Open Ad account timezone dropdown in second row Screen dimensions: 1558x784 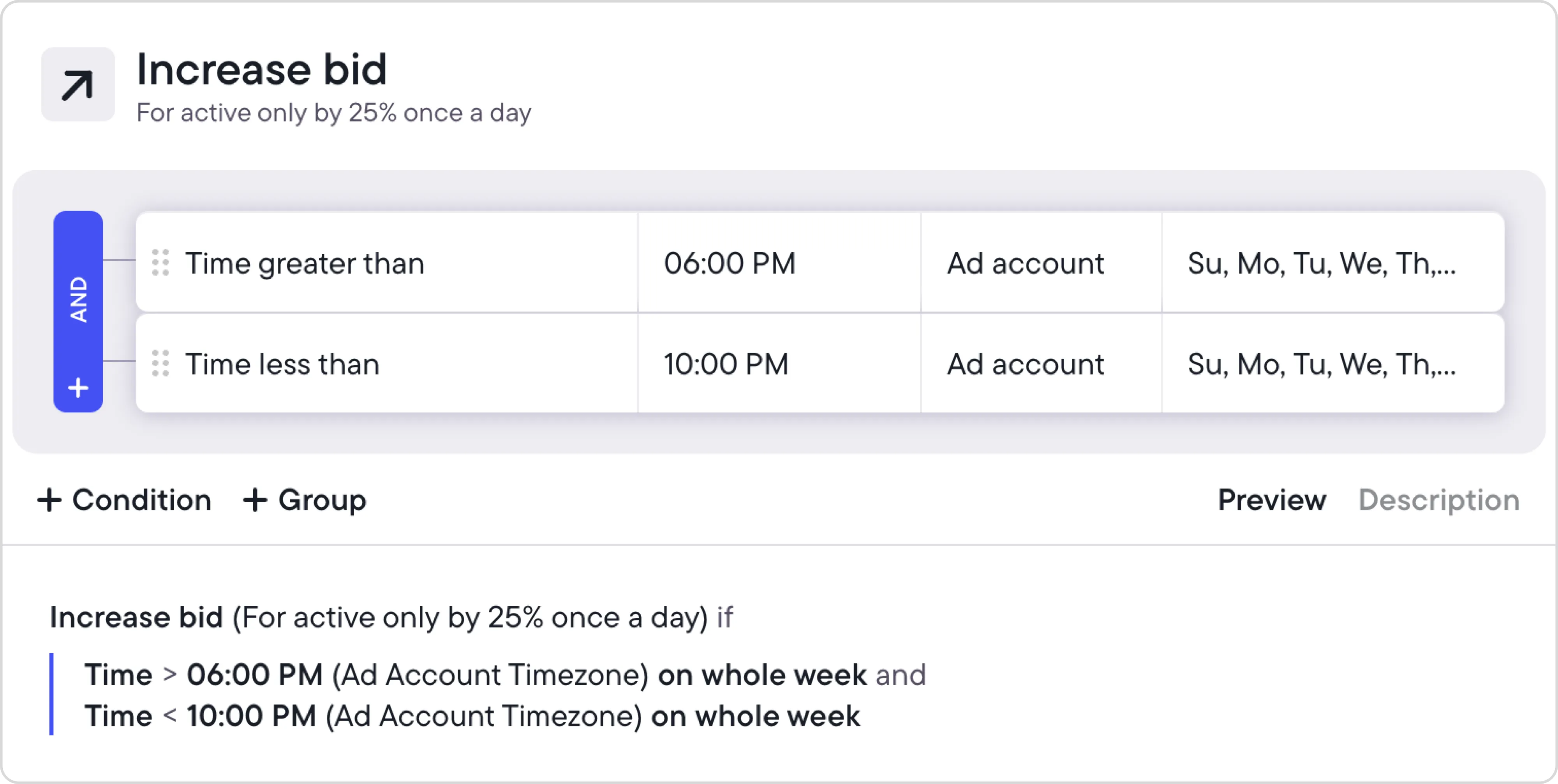click(1026, 364)
